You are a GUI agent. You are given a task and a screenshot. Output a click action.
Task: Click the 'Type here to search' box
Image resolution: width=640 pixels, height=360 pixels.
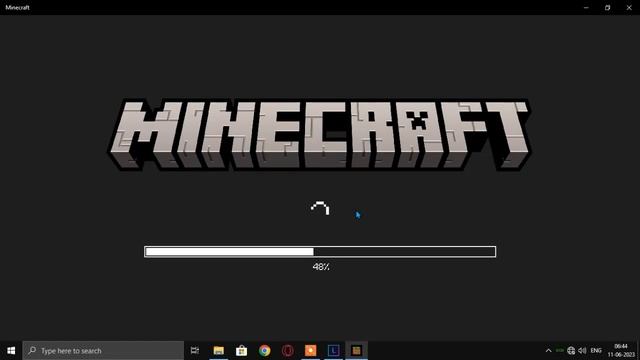103,351
